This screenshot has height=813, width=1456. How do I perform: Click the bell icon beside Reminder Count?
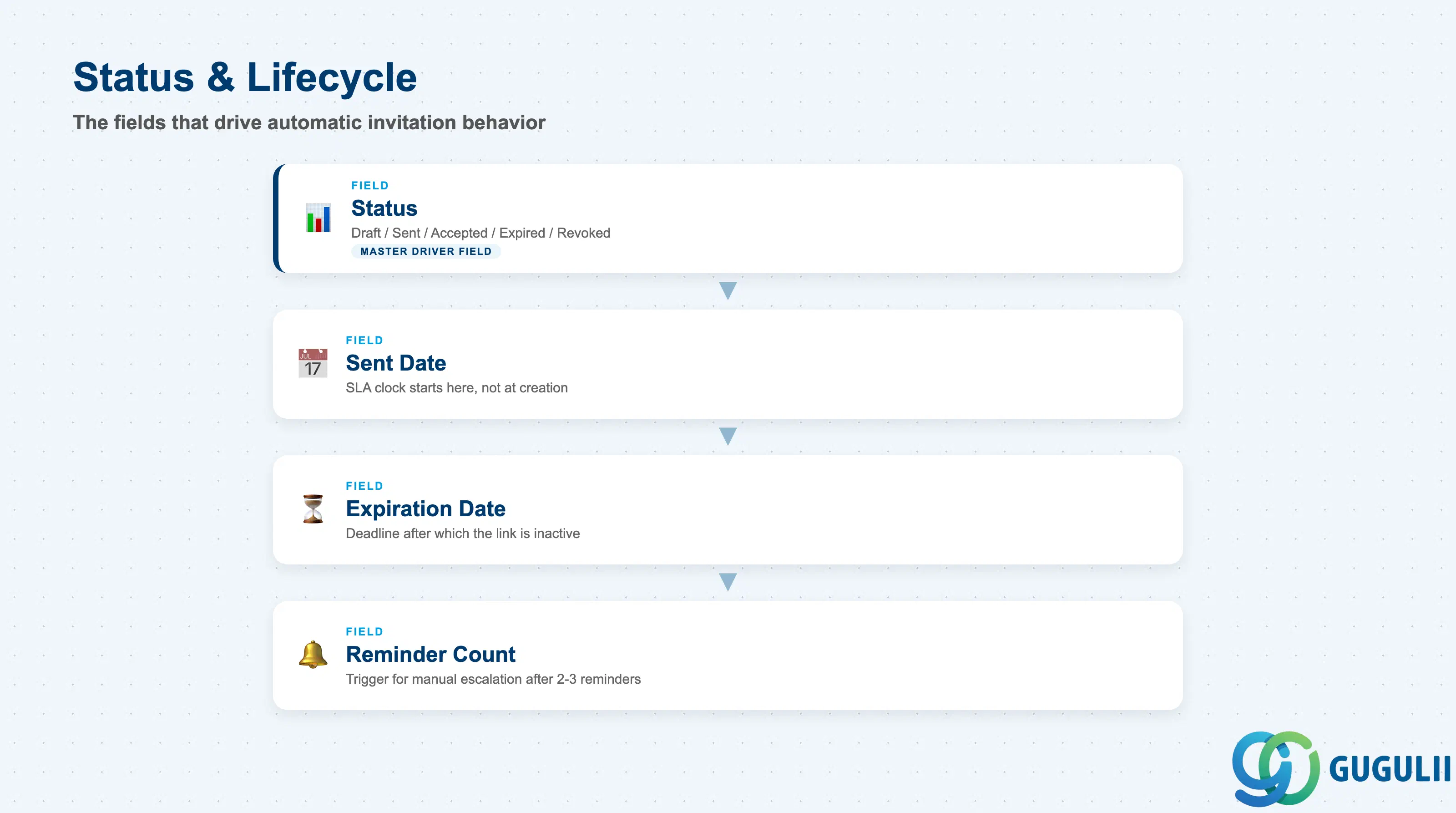tap(313, 655)
